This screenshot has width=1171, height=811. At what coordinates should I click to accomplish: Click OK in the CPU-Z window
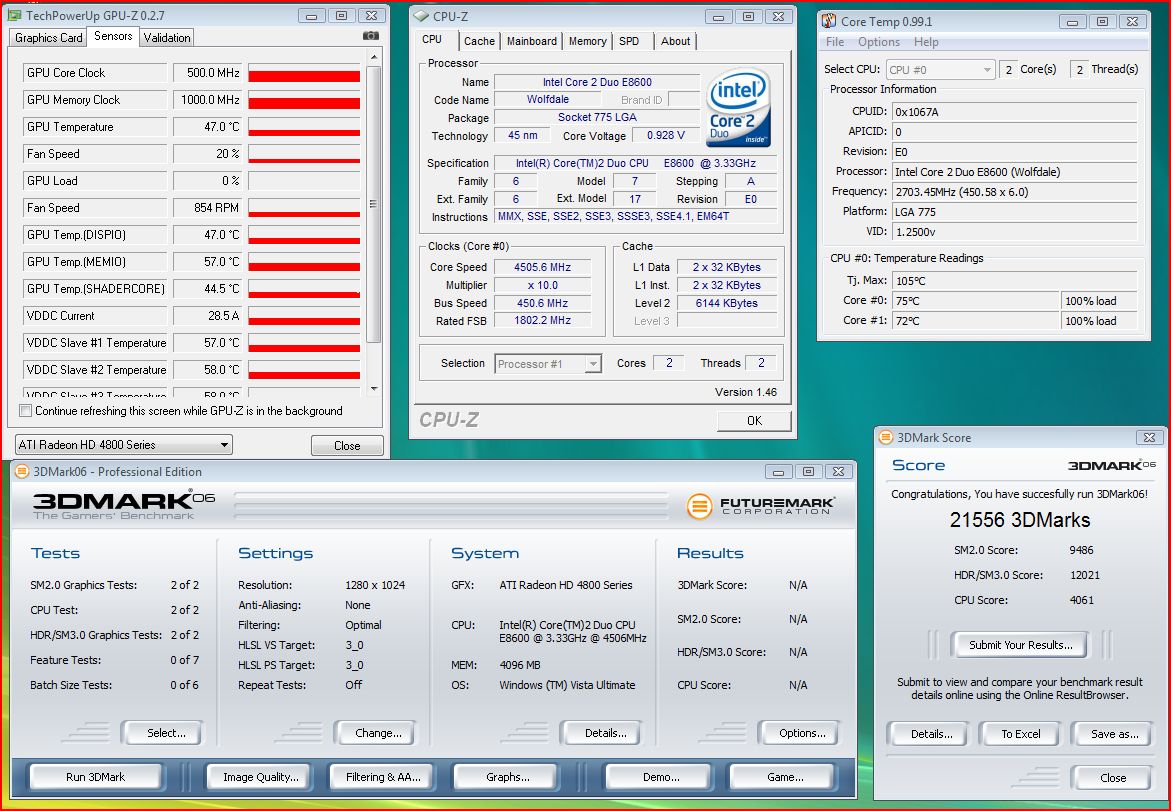[x=754, y=420]
